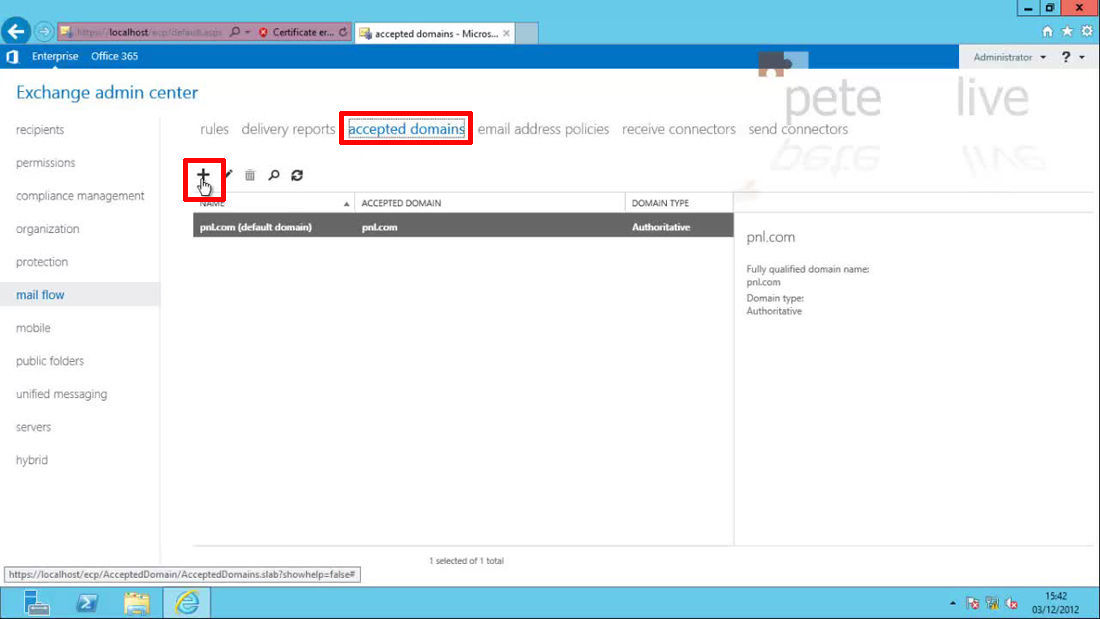
Task: Open Help question mark icon
Action: tap(1066, 57)
